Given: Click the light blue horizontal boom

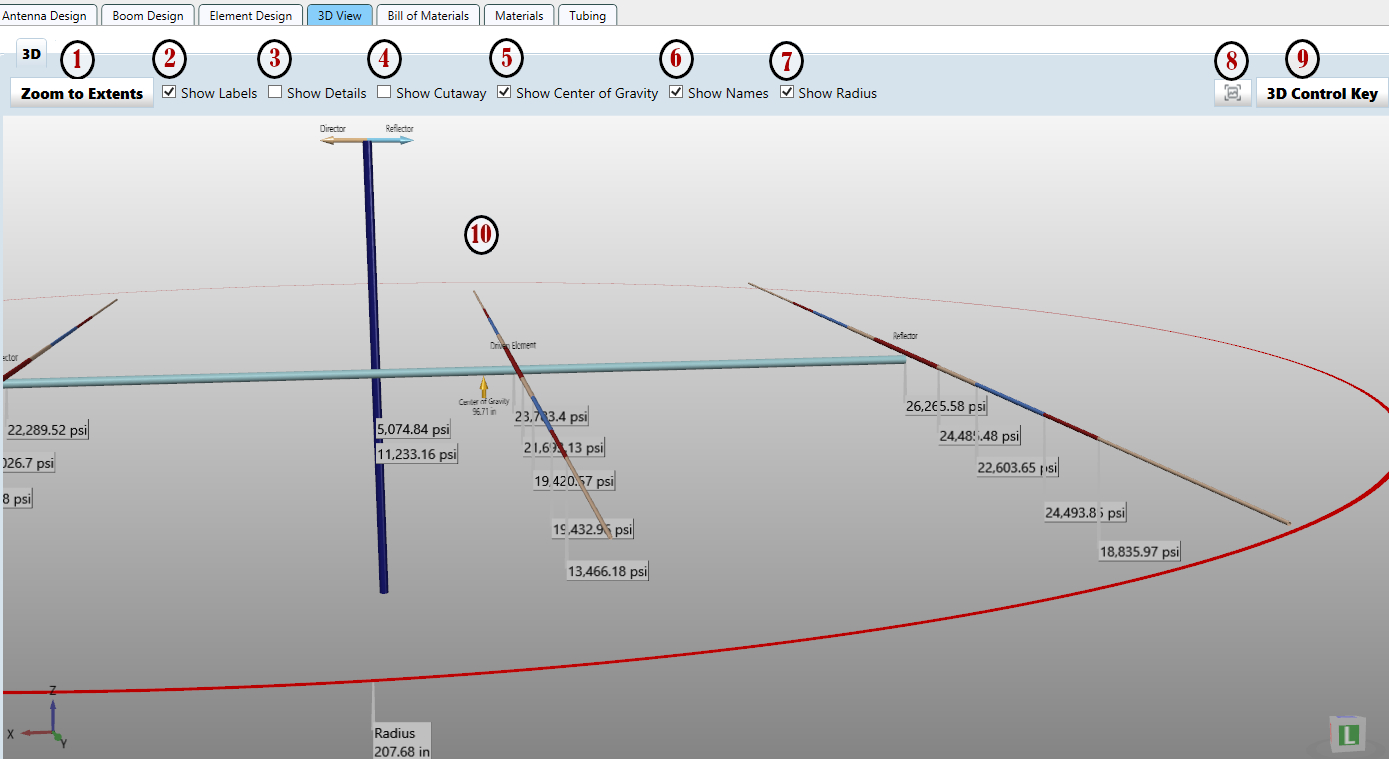Looking at the screenshot, I should [x=700, y=367].
